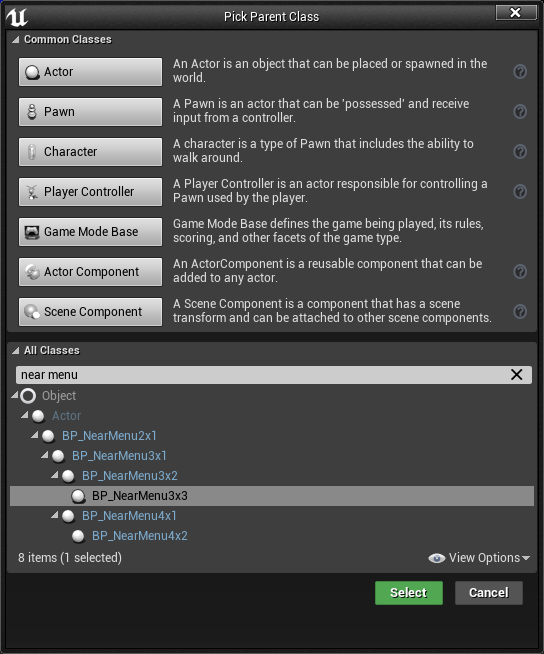Collapse the All Classes section
Viewport: 544px width, 654px height.
[15, 351]
